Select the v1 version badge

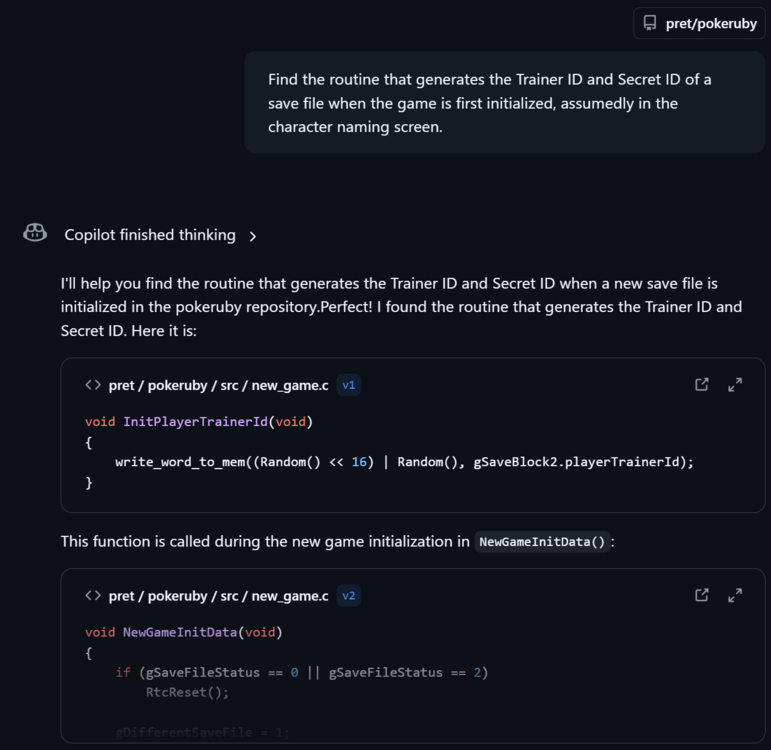pos(349,384)
